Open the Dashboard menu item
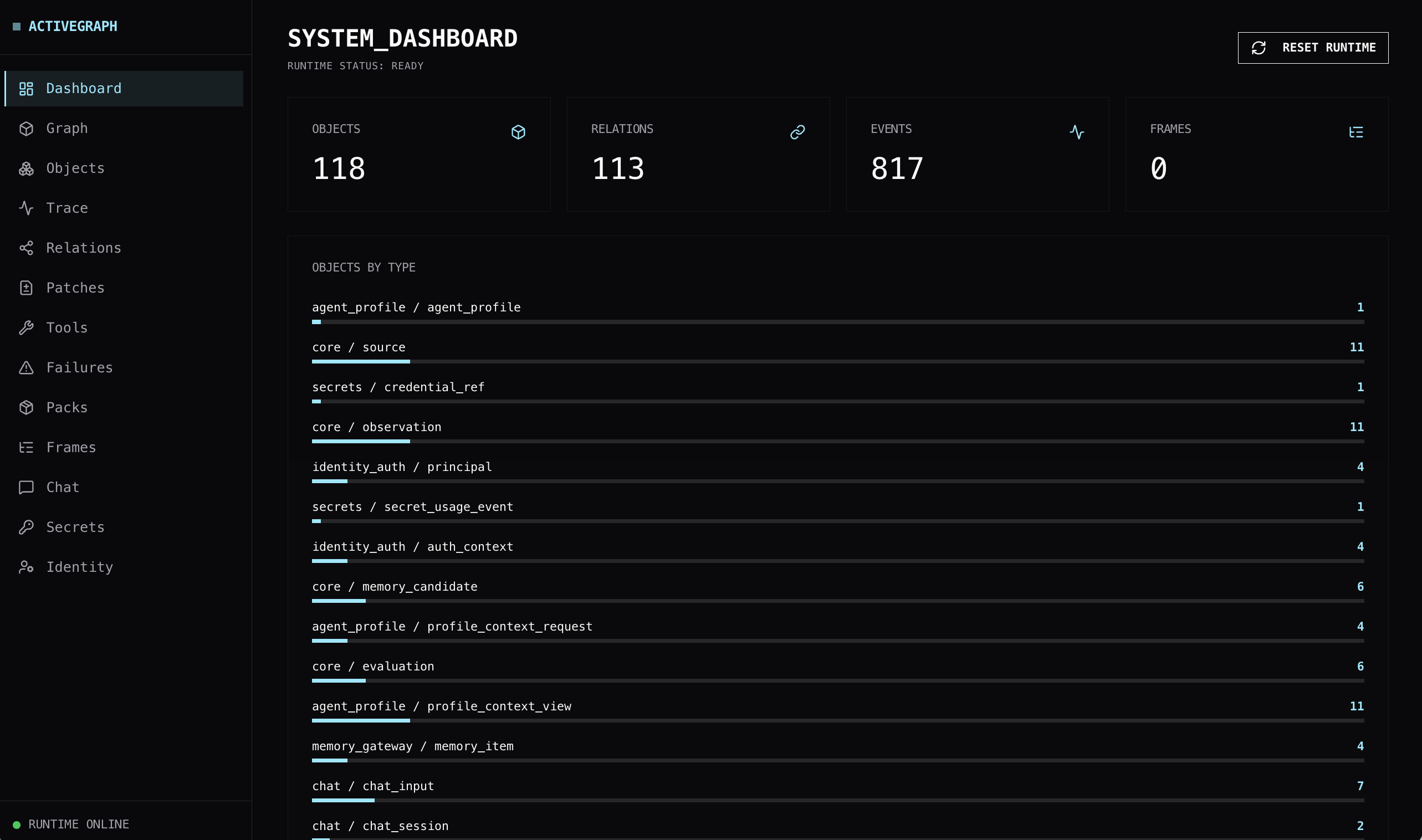The height and width of the screenshot is (840, 1422). point(124,89)
